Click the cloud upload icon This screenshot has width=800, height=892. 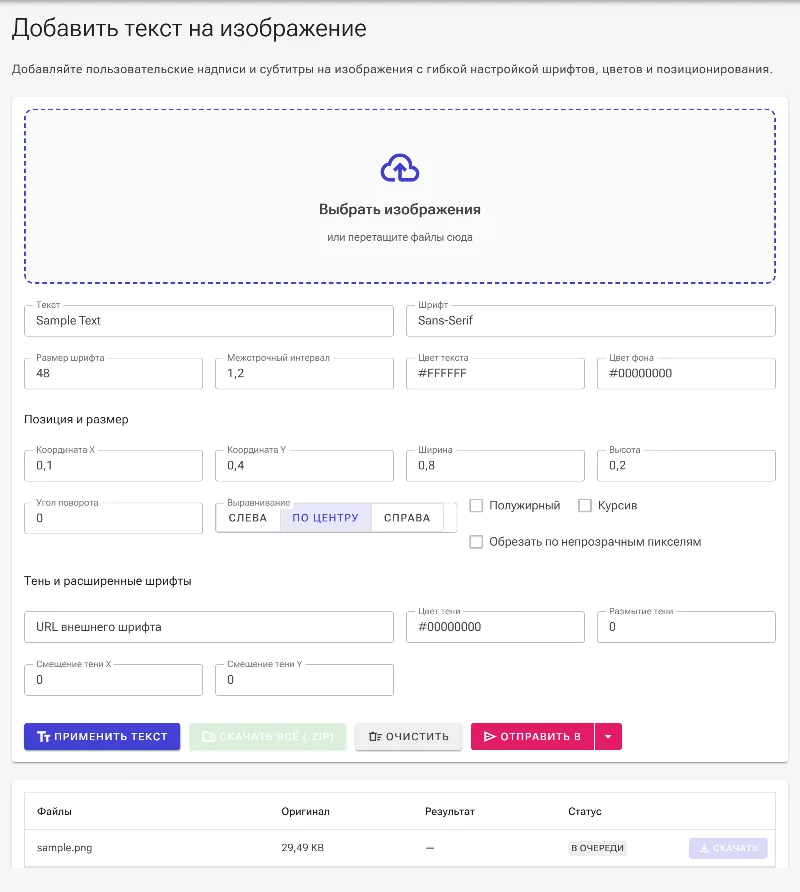(399, 168)
